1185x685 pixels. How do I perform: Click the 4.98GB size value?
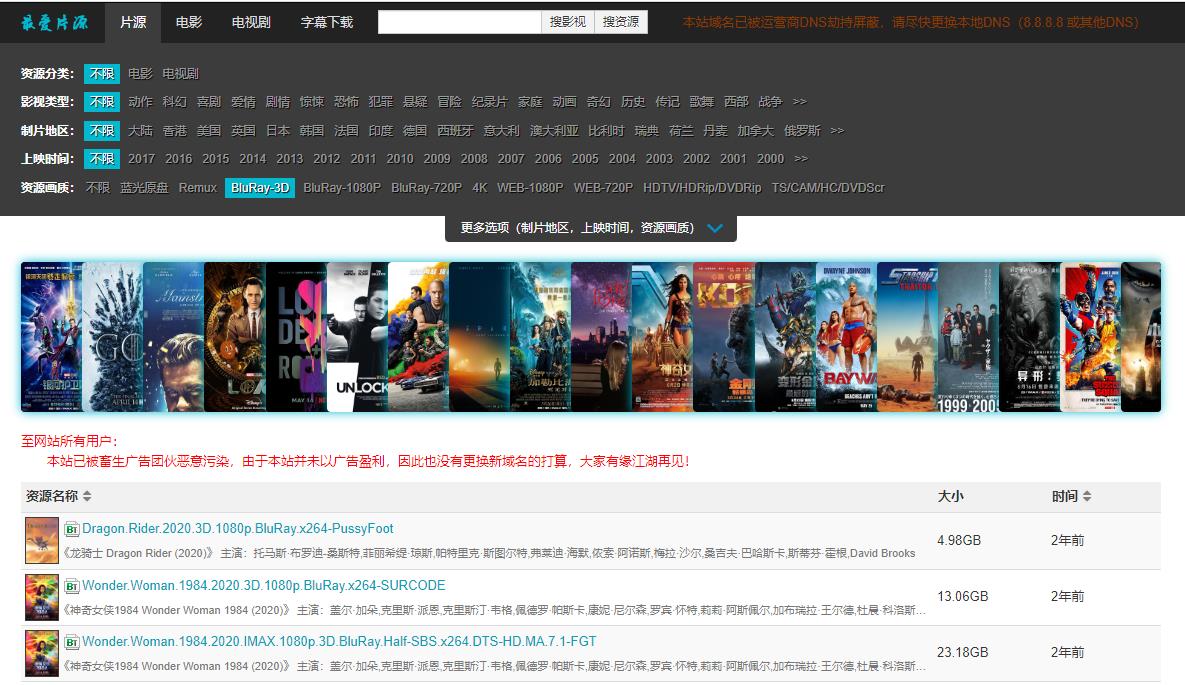(959, 540)
